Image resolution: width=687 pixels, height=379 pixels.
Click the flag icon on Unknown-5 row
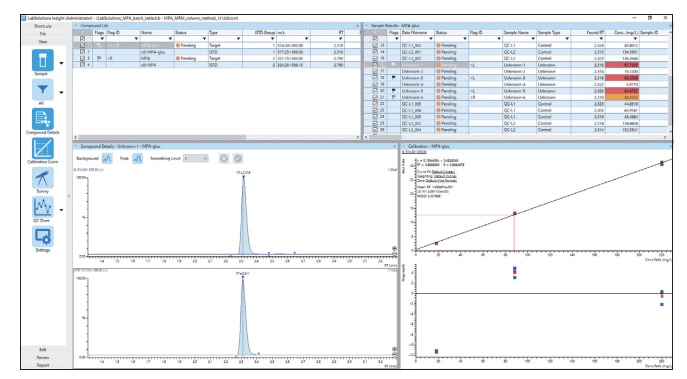[393, 91]
